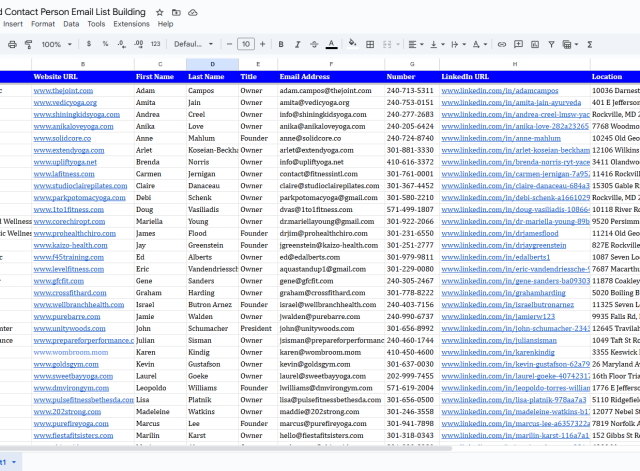
Task: Create a filter
Action: pos(551,44)
